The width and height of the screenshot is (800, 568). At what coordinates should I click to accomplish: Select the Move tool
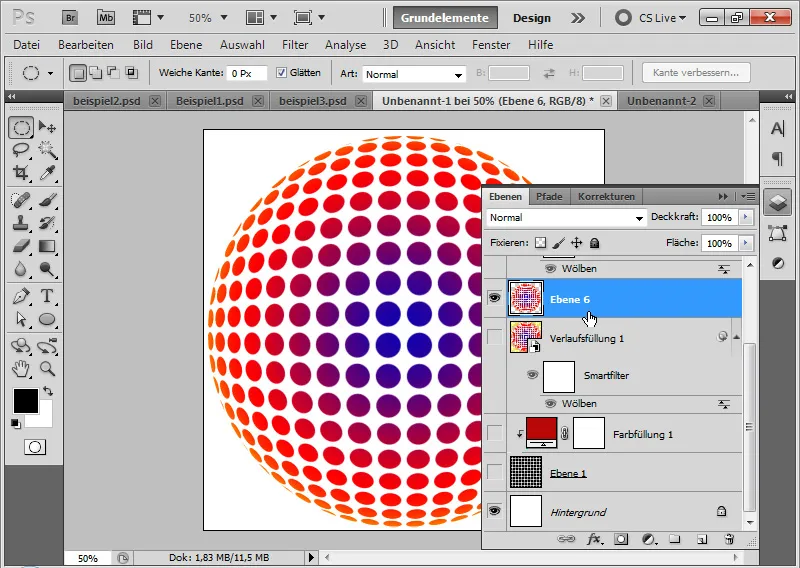(x=47, y=127)
